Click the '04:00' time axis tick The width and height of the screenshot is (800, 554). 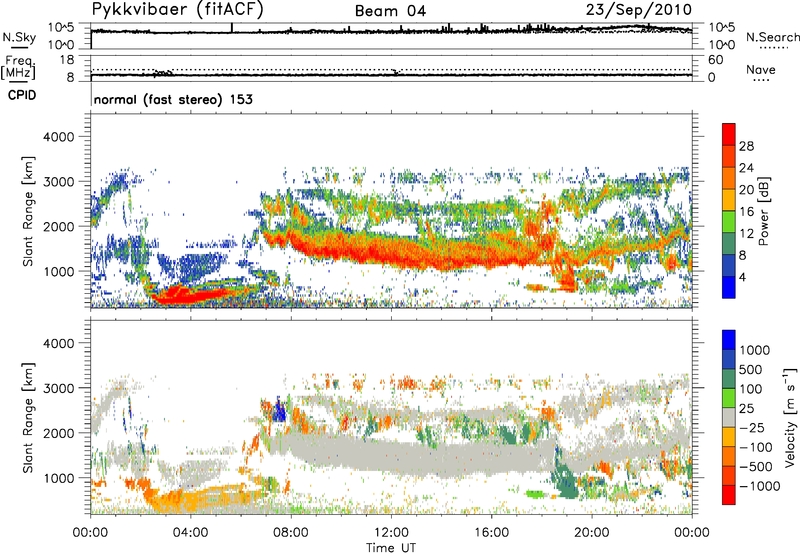190,533
